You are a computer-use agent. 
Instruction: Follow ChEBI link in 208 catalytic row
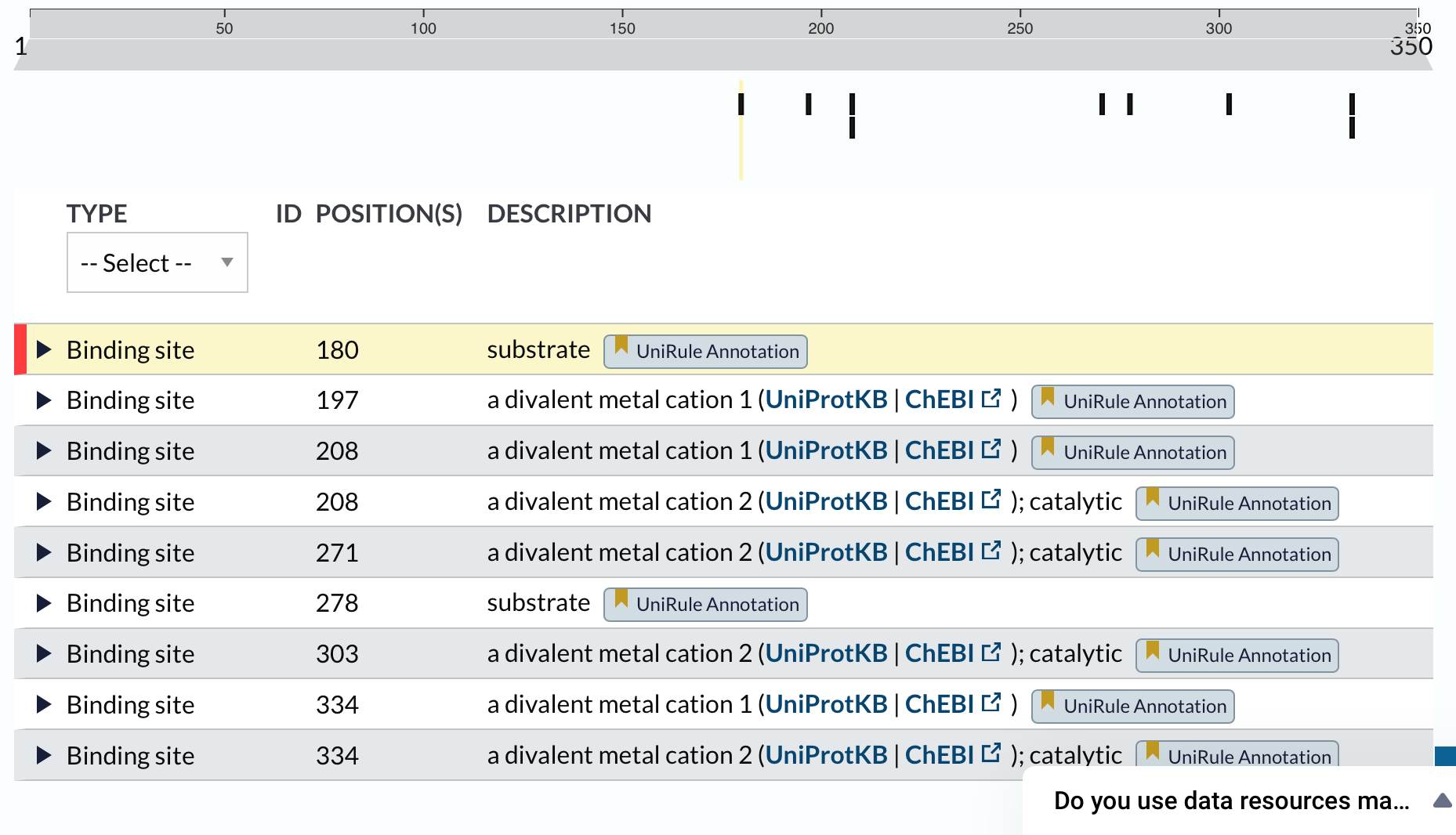(953, 501)
